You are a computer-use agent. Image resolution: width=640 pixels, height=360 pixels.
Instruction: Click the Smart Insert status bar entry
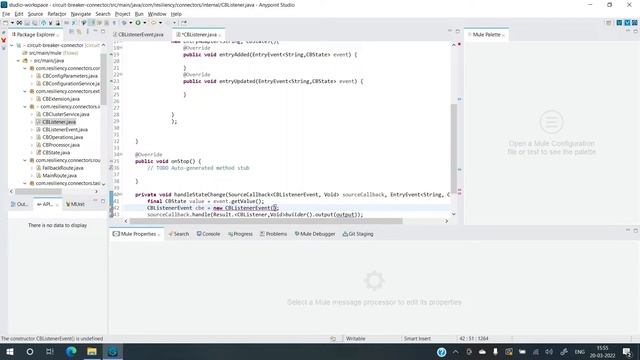click(417, 338)
